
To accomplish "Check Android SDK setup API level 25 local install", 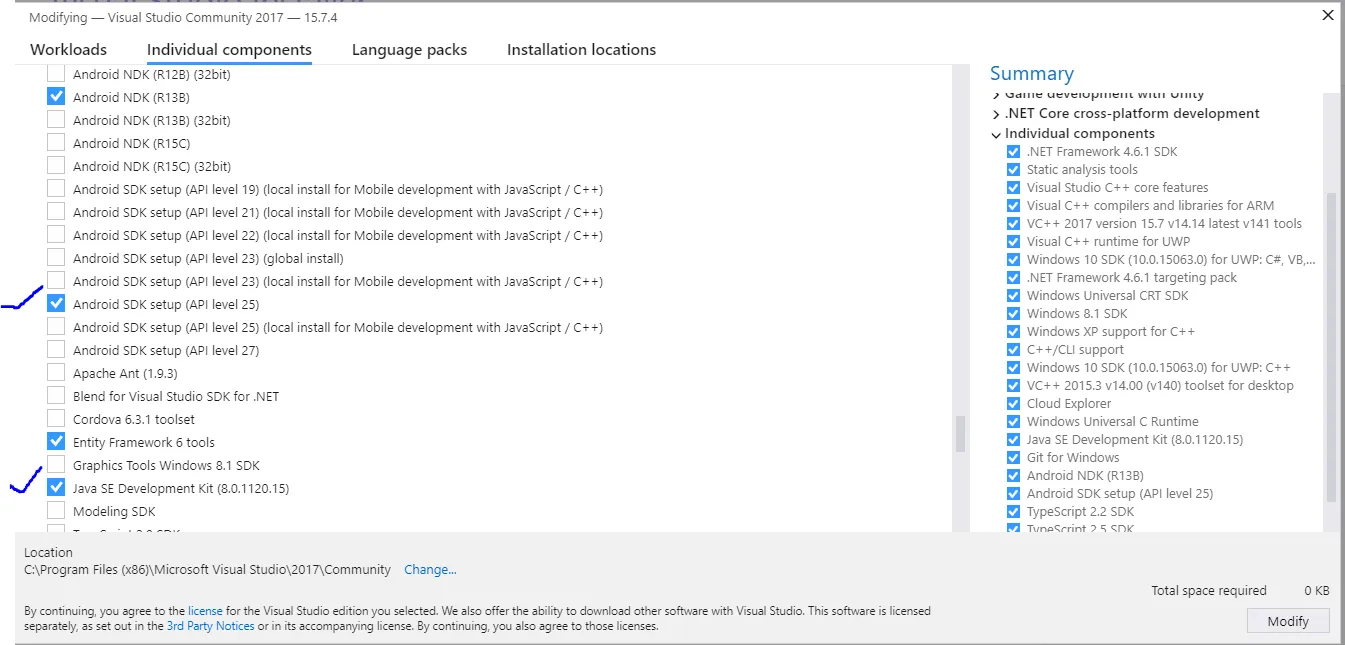I will [x=56, y=327].
